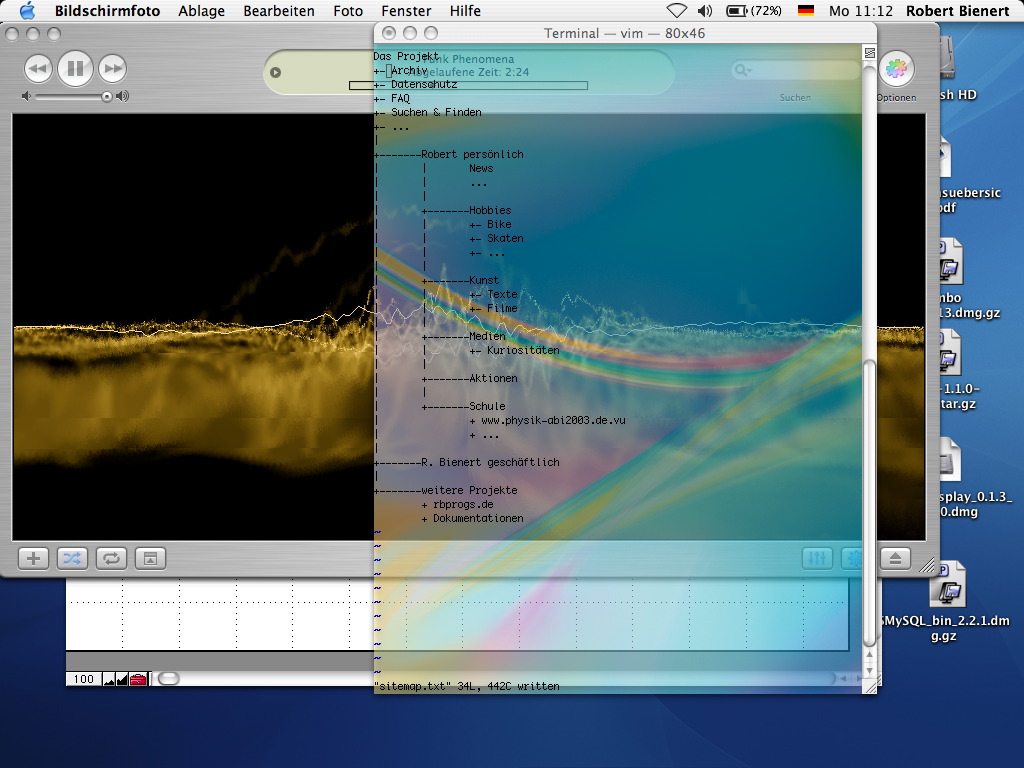Image resolution: width=1024 pixels, height=768 pixels.
Task: Open the iTunes equalizer
Action: [817, 558]
